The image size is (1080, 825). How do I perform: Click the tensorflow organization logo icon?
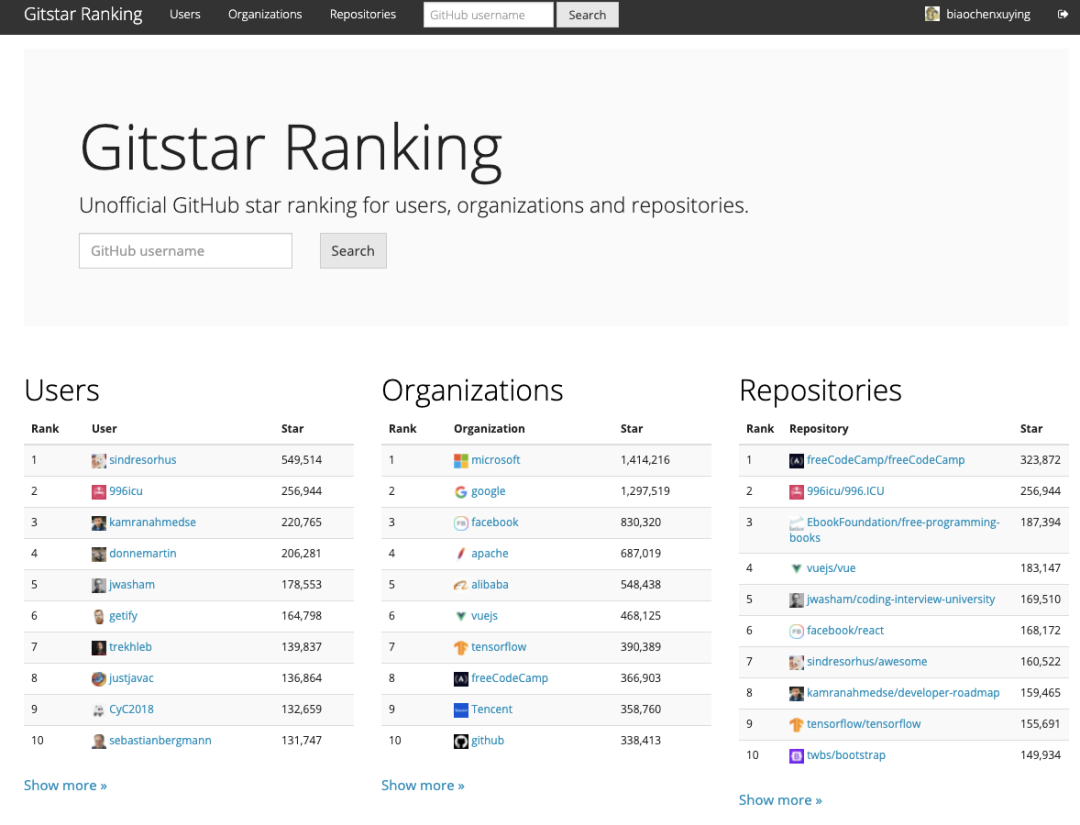pos(461,647)
